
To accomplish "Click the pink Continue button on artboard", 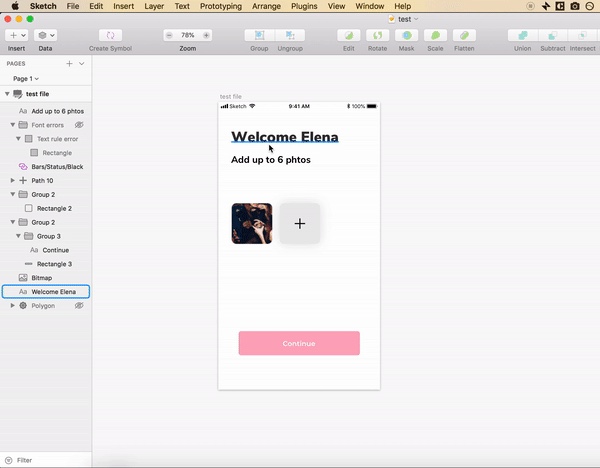I will coord(299,343).
